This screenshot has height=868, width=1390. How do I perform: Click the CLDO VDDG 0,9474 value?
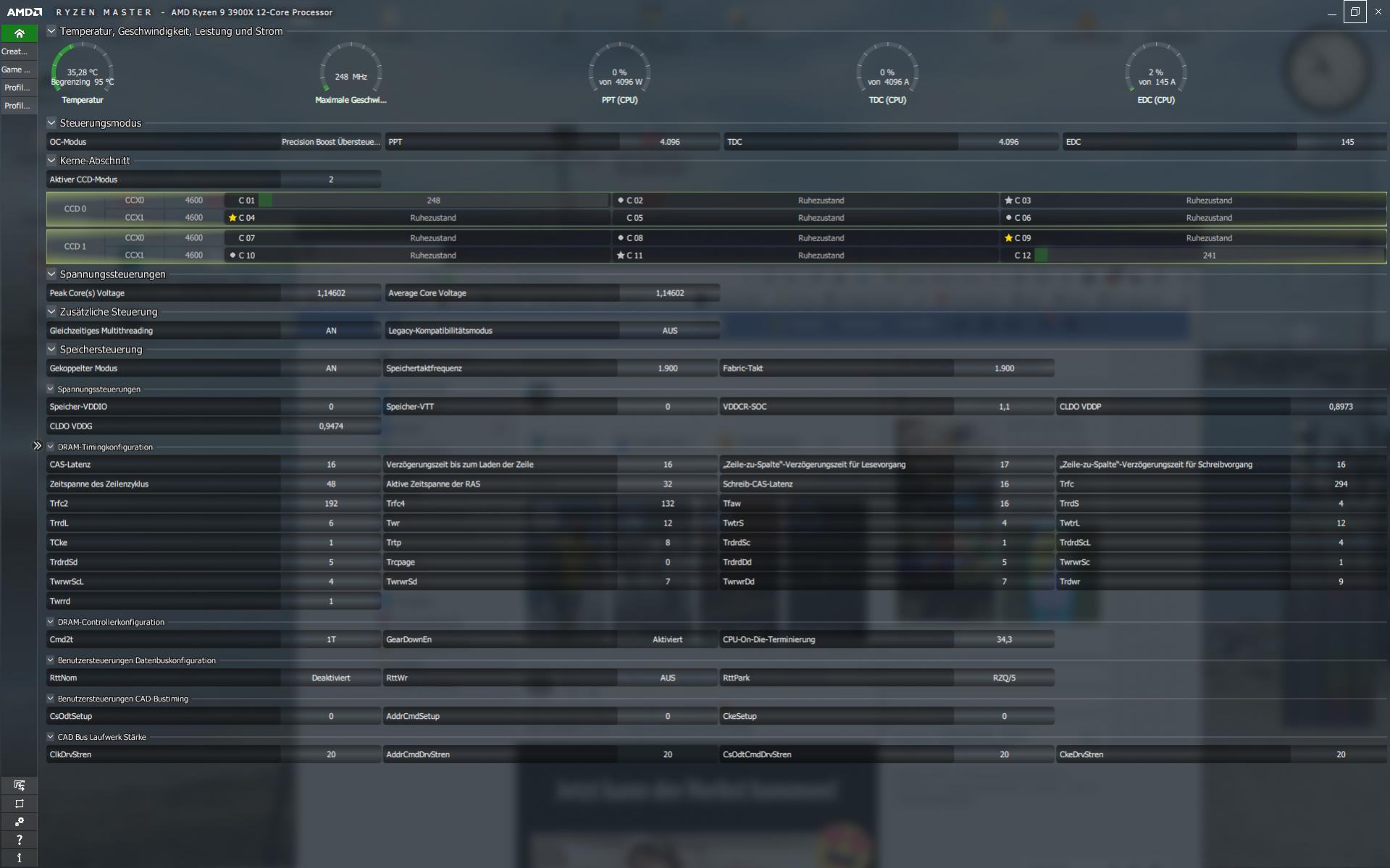pos(331,426)
